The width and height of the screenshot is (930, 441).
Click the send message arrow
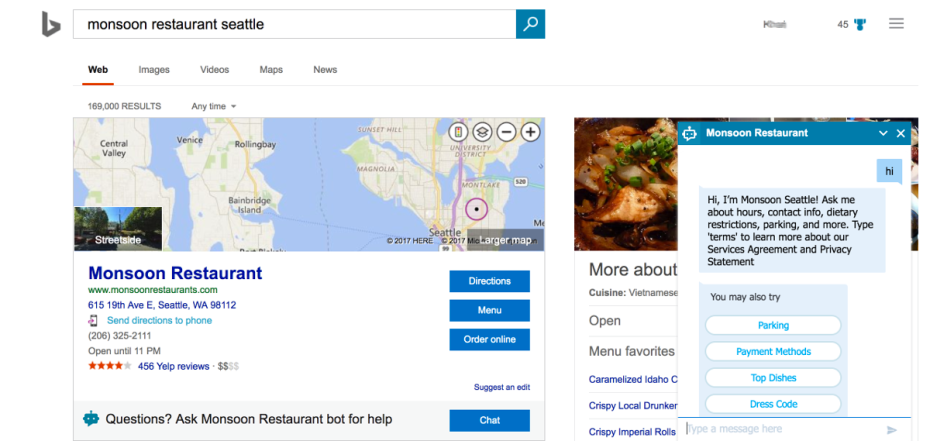tap(892, 430)
